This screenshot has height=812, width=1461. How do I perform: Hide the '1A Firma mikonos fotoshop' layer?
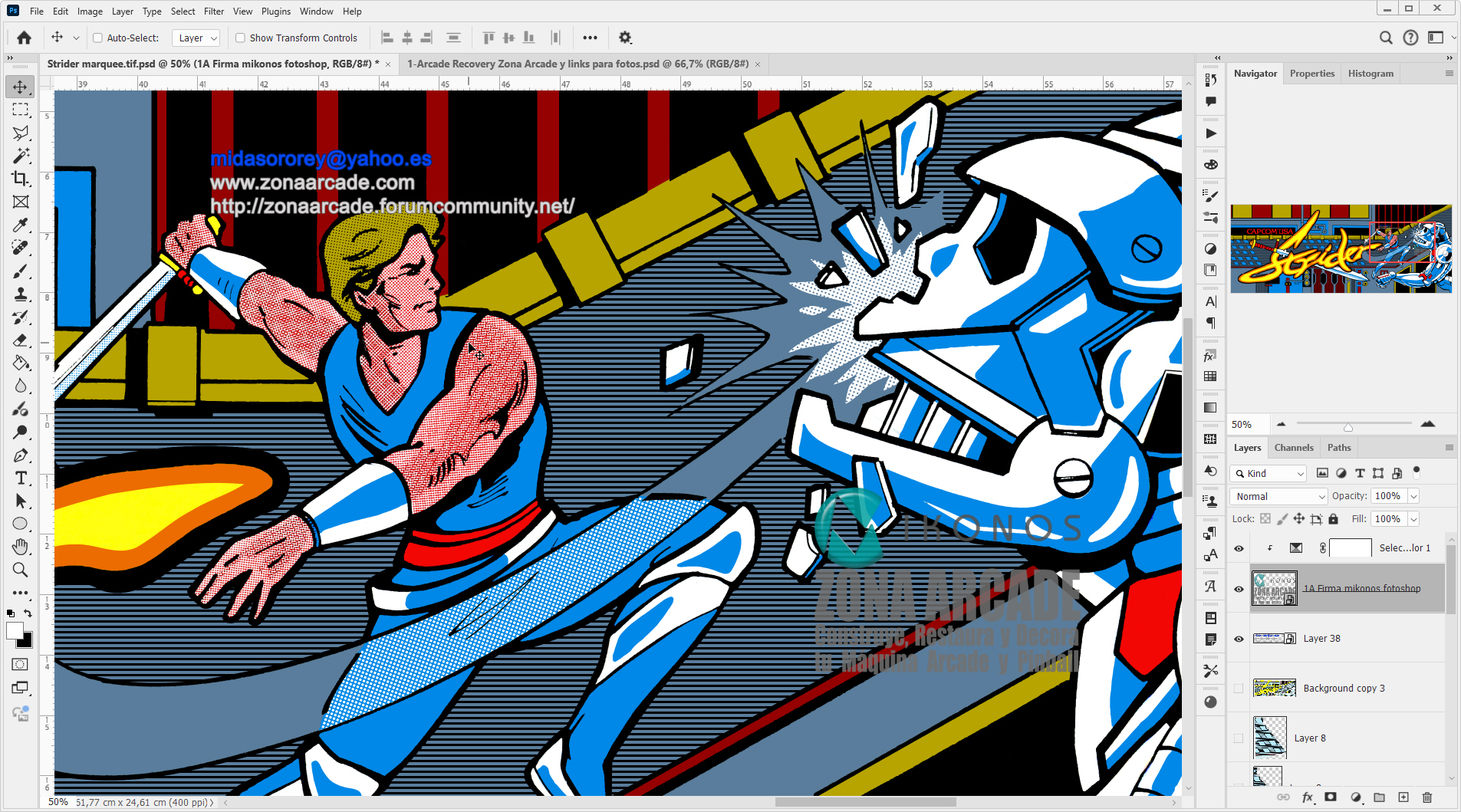tap(1239, 589)
